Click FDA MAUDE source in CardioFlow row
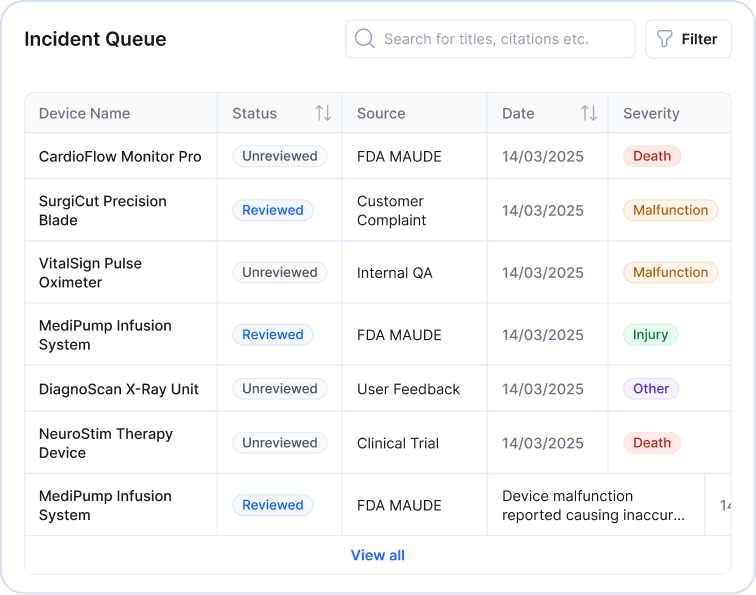The width and height of the screenshot is (756, 595). [399, 156]
